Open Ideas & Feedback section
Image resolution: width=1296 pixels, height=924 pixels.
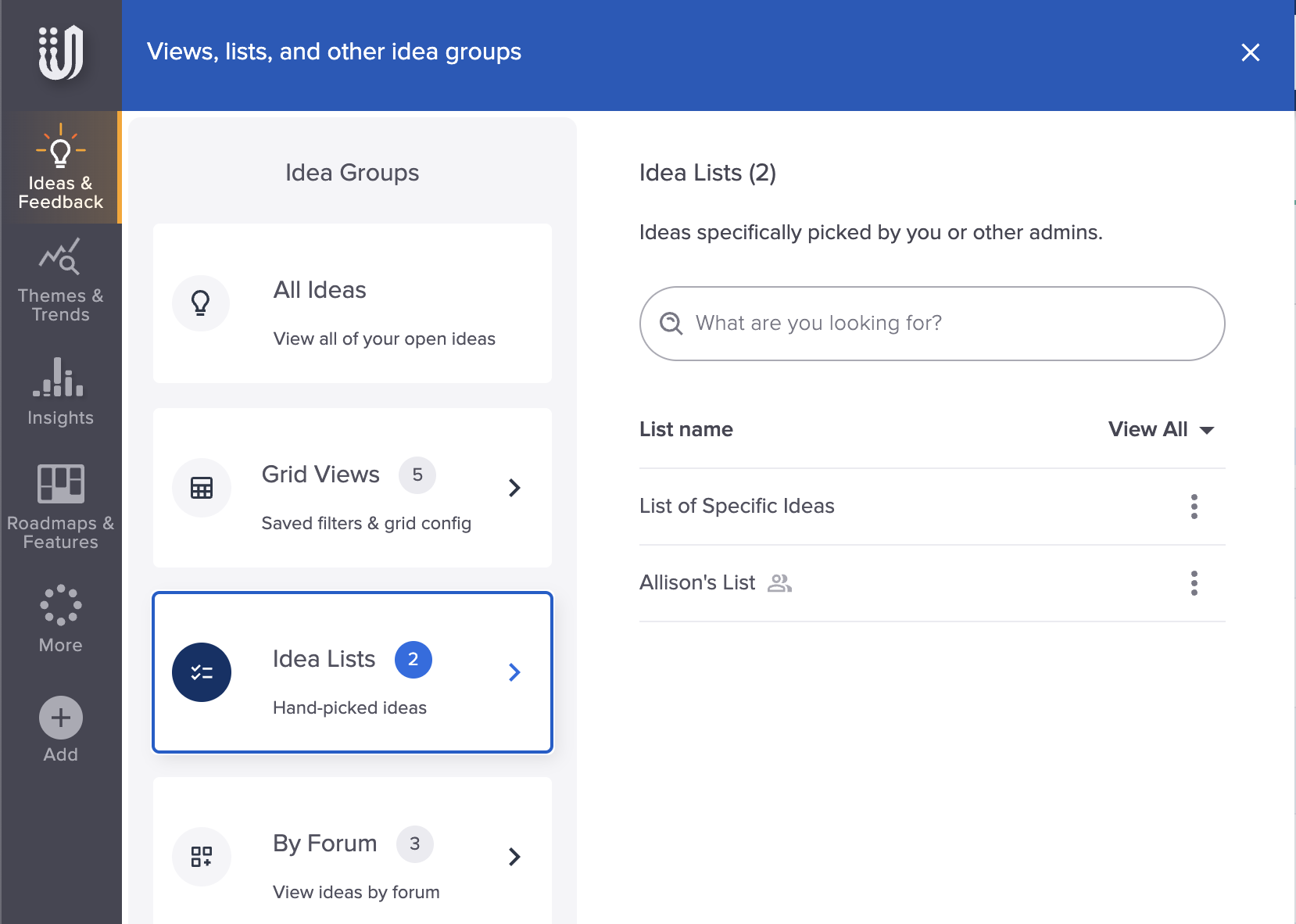(60, 167)
